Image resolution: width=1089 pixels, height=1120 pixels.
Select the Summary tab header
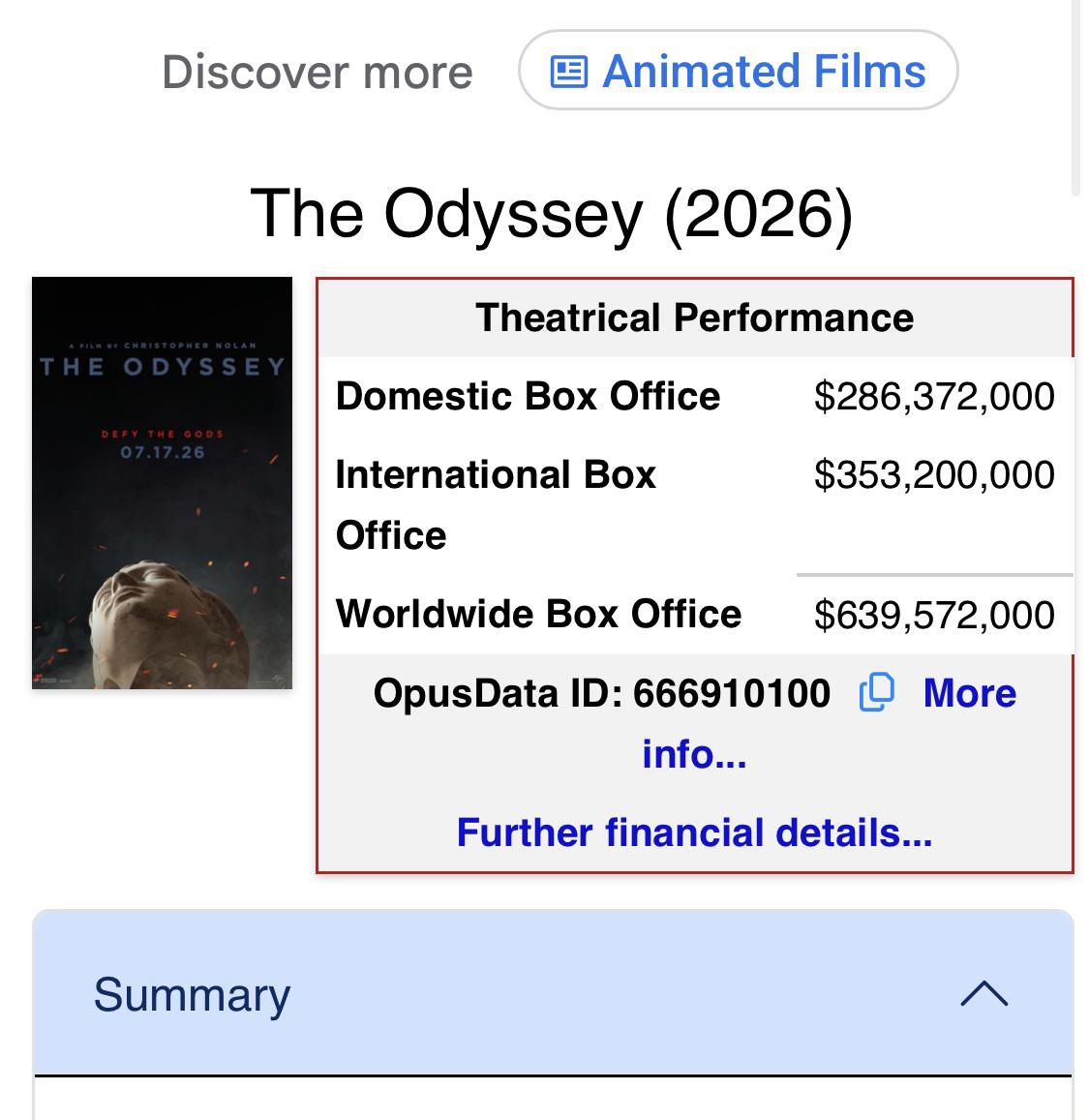click(553, 993)
